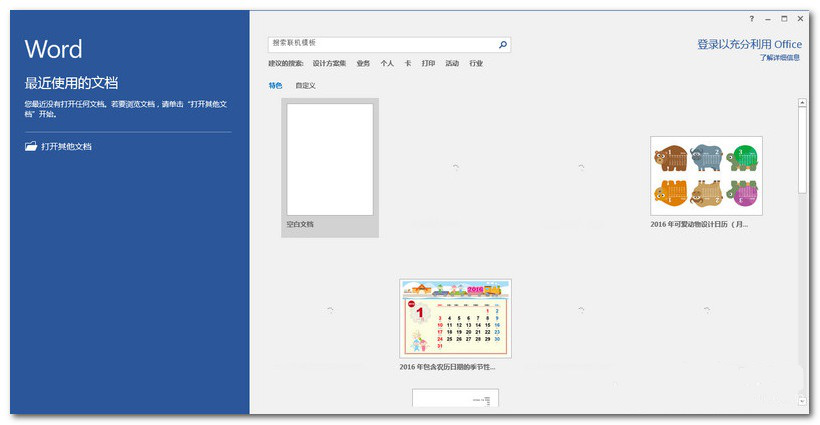Image resolution: width=820 pixels, height=425 pixels.
Task: Click 了解详细信息 link
Action: [780, 58]
